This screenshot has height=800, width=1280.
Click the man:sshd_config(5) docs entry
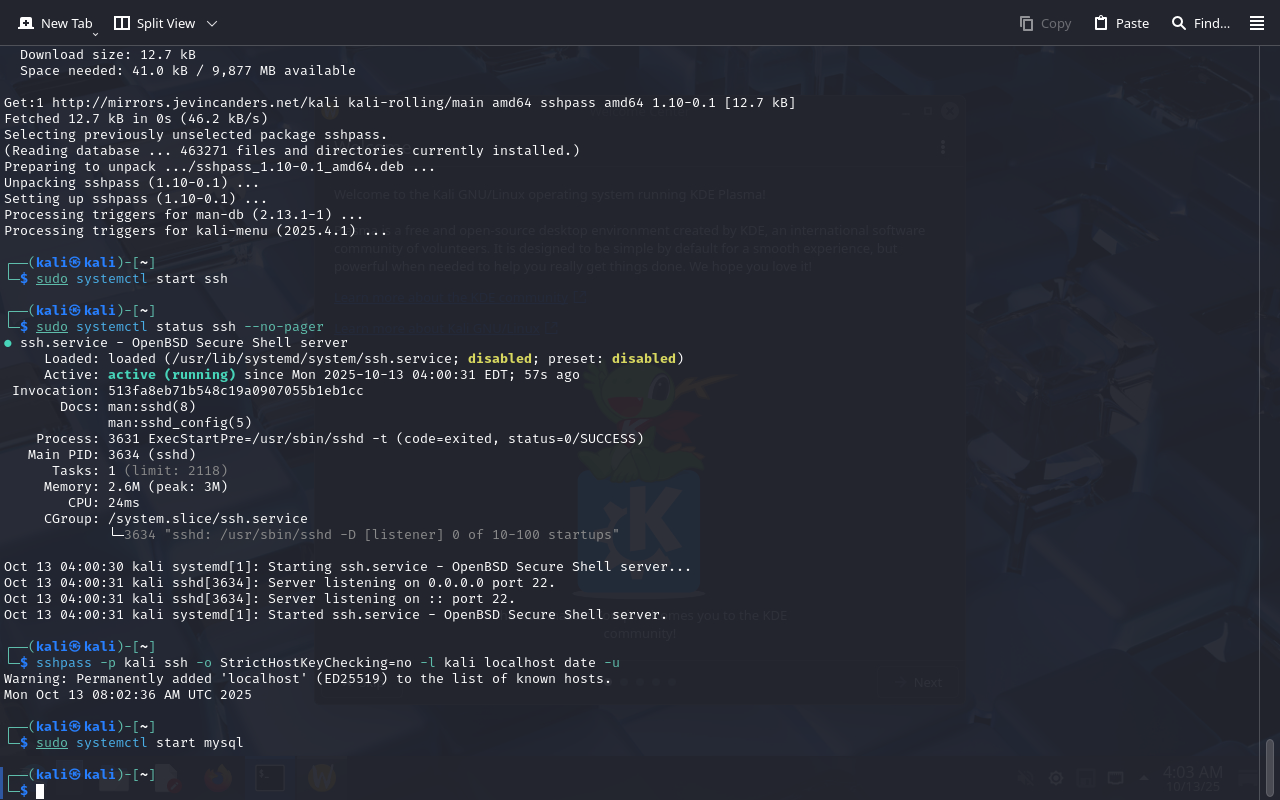click(x=180, y=423)
